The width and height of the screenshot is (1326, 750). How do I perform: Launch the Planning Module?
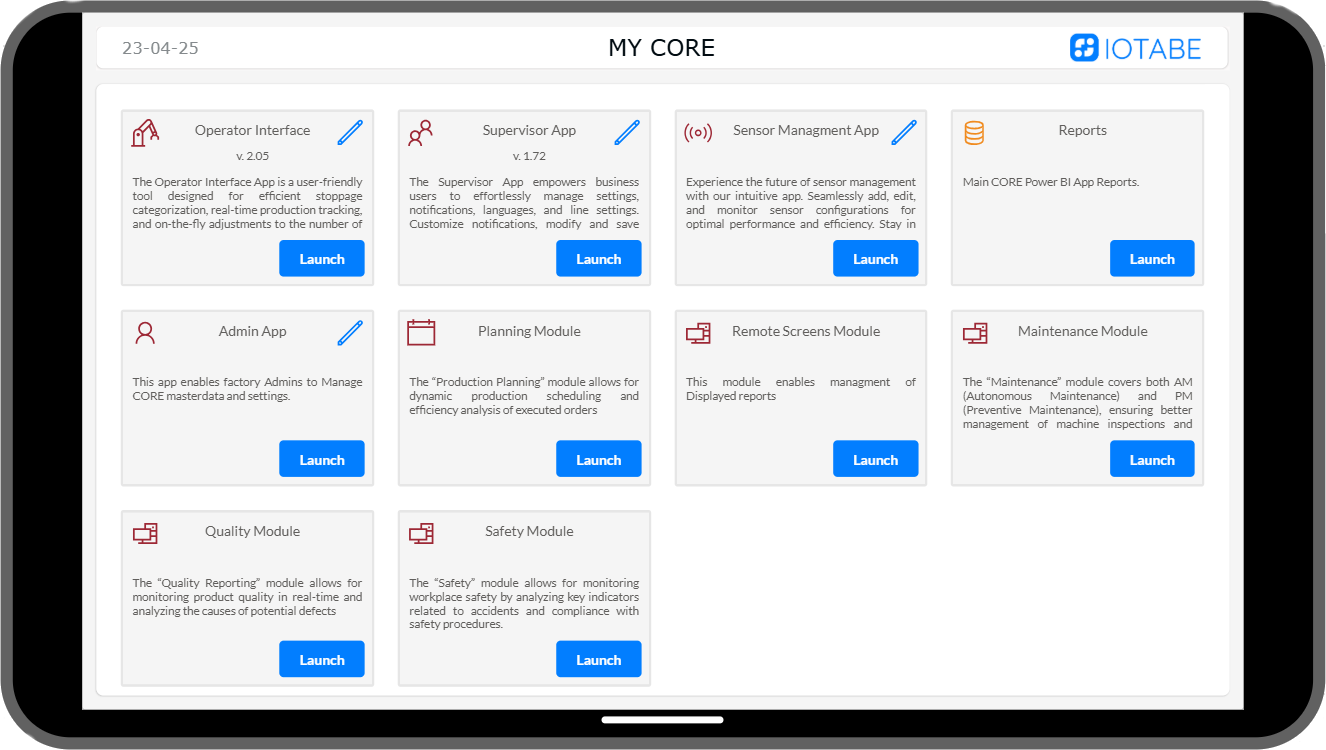(x=598, y=460)
